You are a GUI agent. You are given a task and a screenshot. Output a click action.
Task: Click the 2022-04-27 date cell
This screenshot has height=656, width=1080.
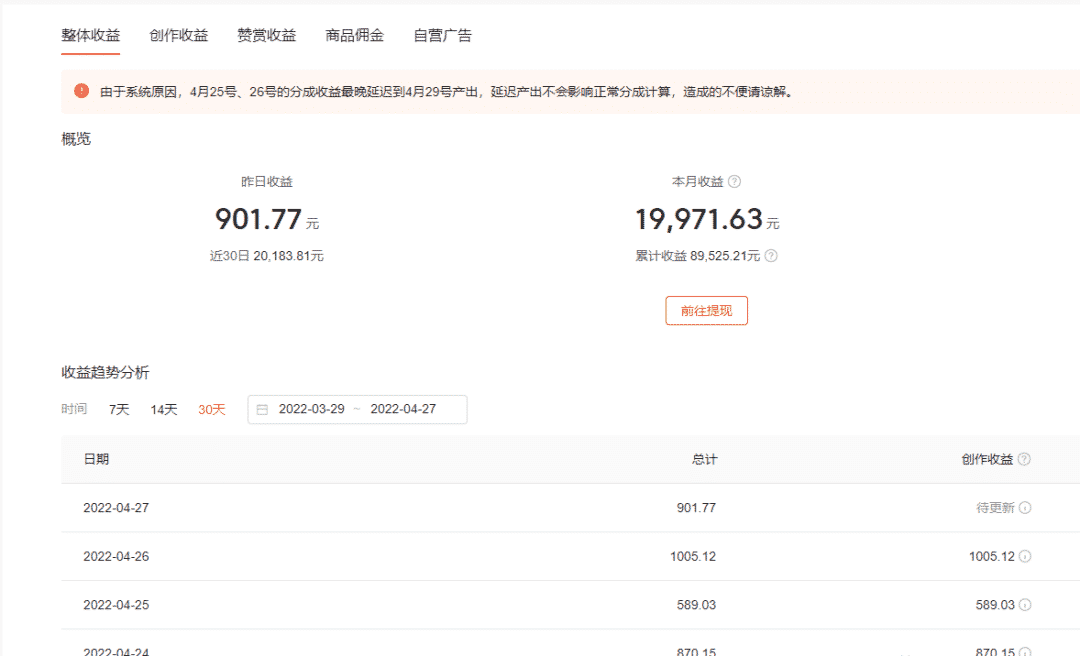(116, 508)
